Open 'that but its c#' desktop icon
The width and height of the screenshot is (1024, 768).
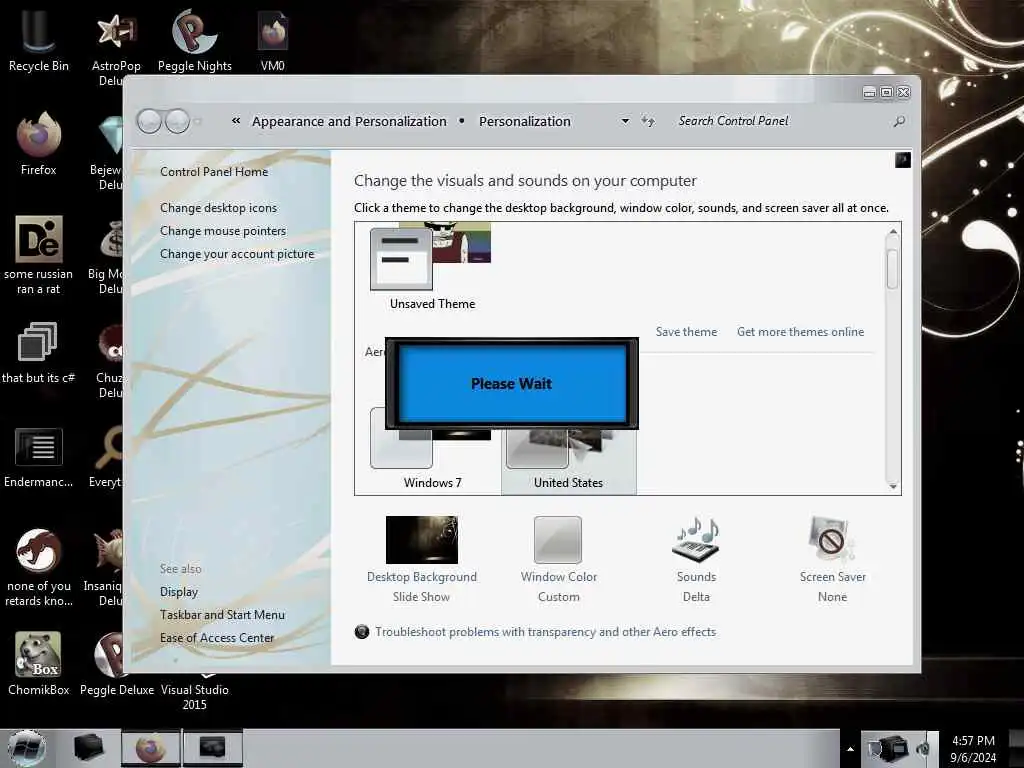(x=39, y=353)
